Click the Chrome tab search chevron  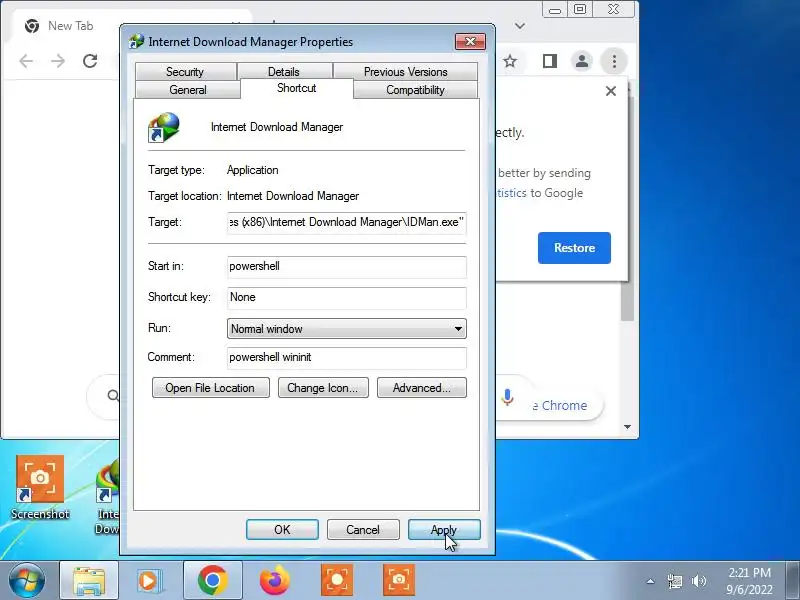[520, 26]
